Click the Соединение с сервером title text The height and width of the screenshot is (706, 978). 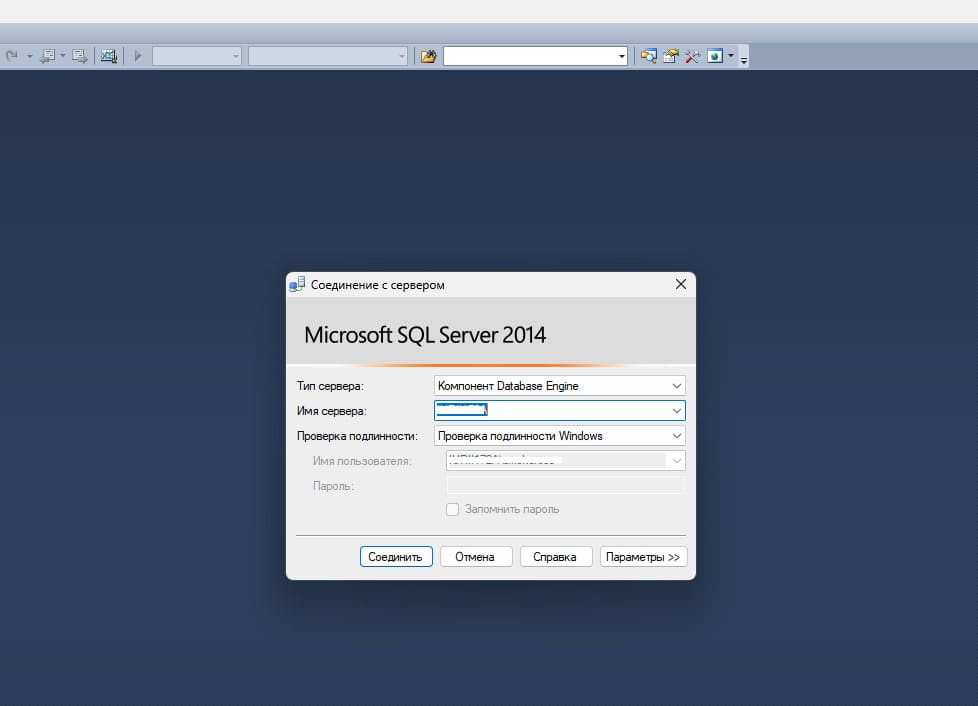(378, 285)
